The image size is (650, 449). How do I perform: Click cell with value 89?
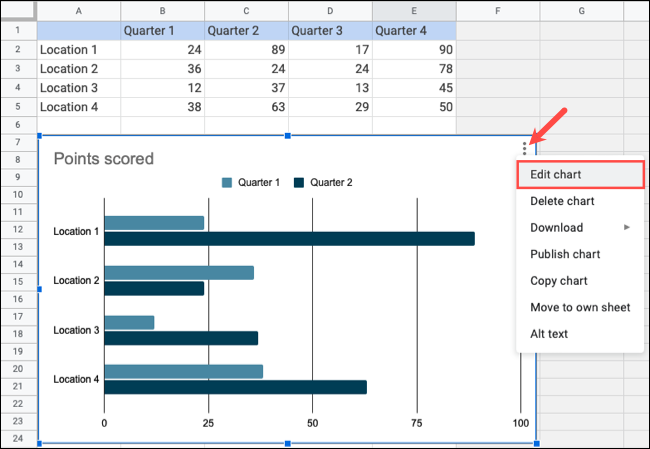pos(246,50)
